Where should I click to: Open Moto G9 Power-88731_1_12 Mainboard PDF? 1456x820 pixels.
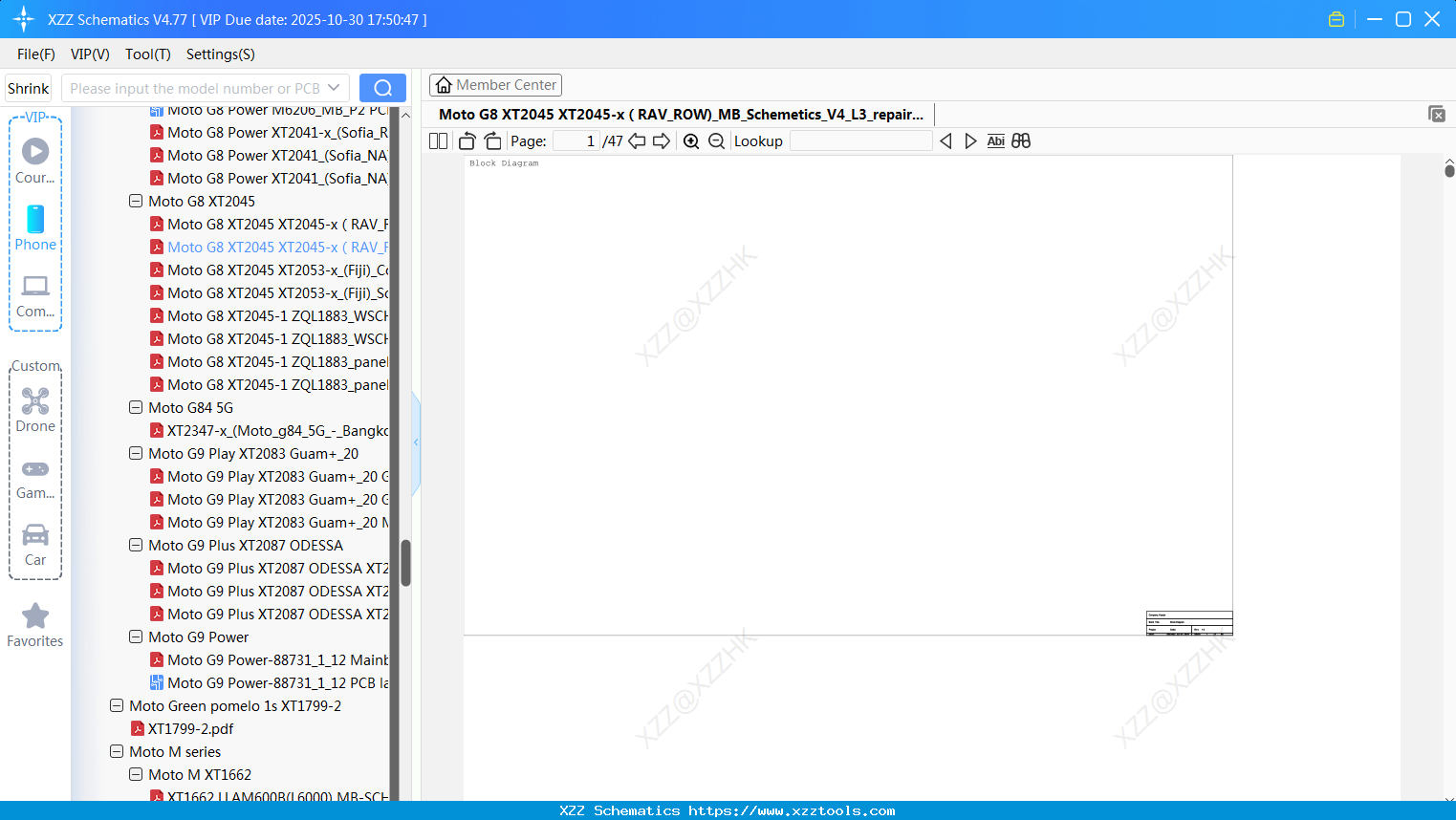[x=269, y=660]
